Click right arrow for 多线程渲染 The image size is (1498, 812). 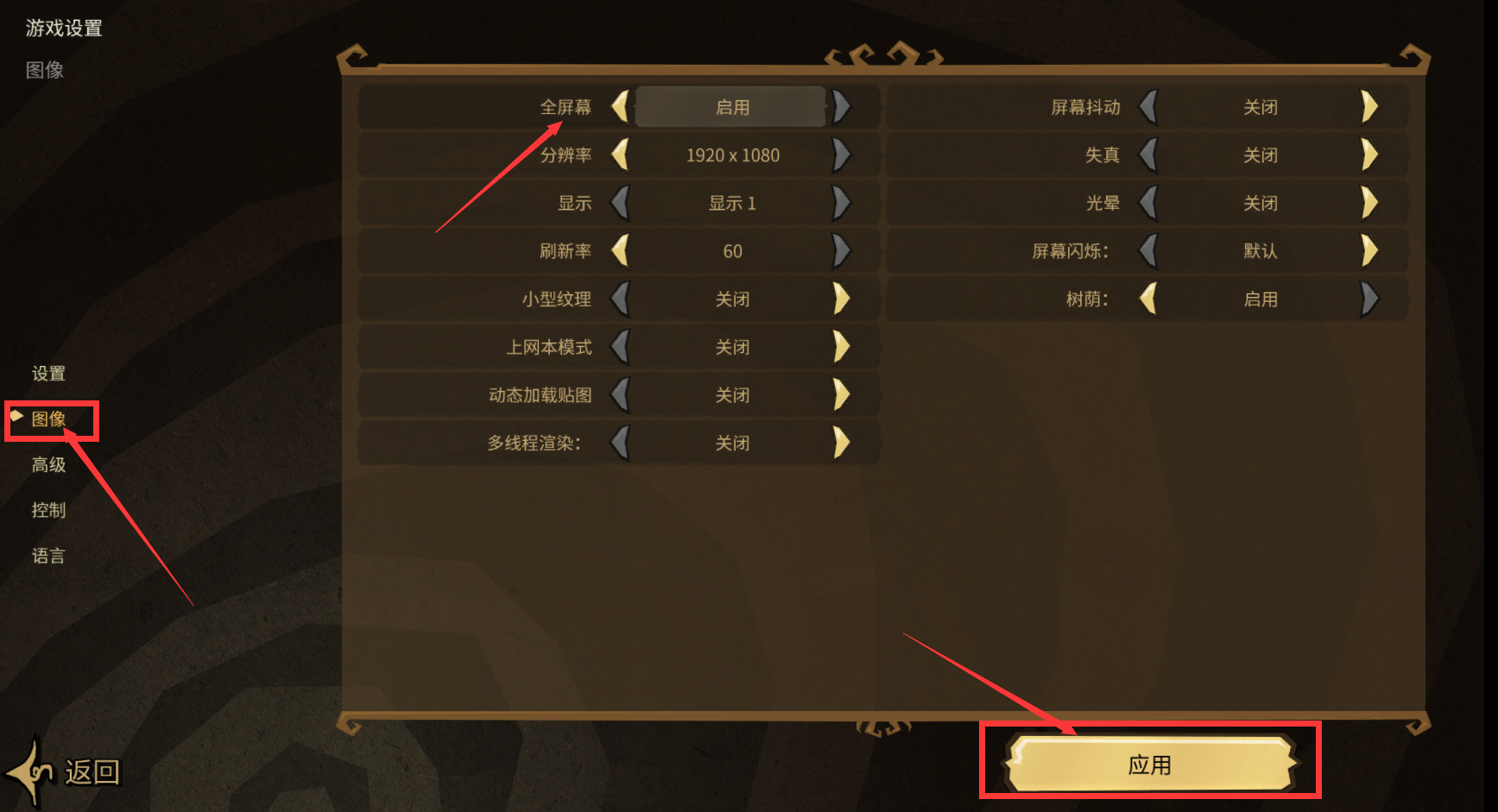pos(842,443)
